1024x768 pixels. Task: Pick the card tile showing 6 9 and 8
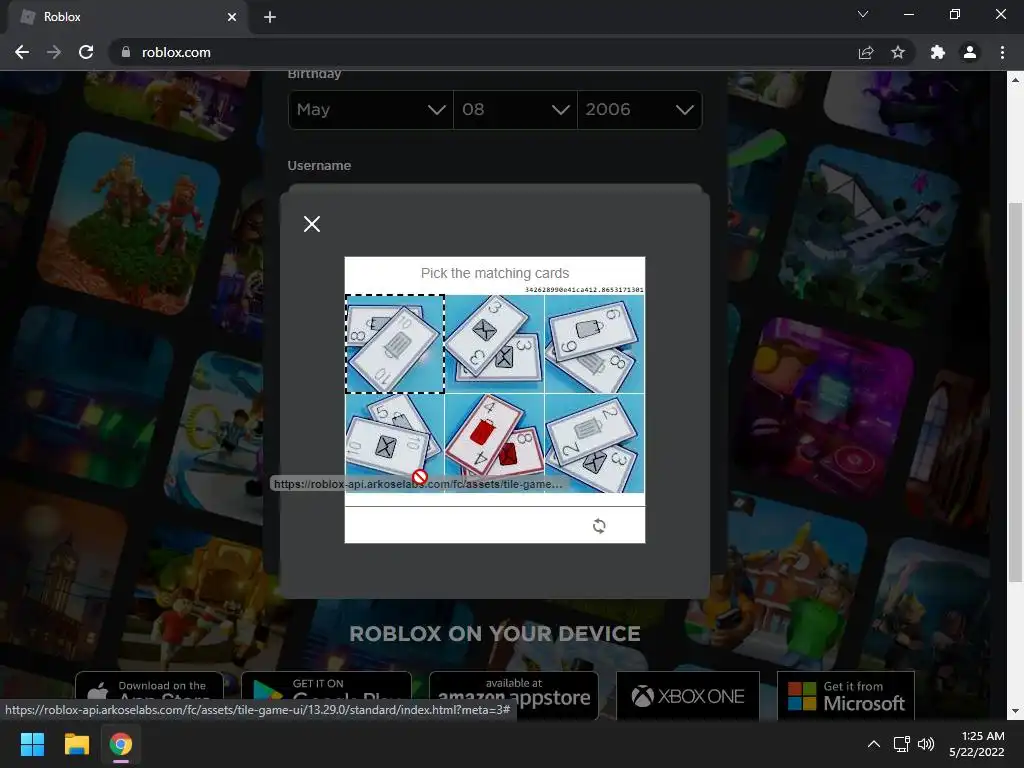point(594,344)
